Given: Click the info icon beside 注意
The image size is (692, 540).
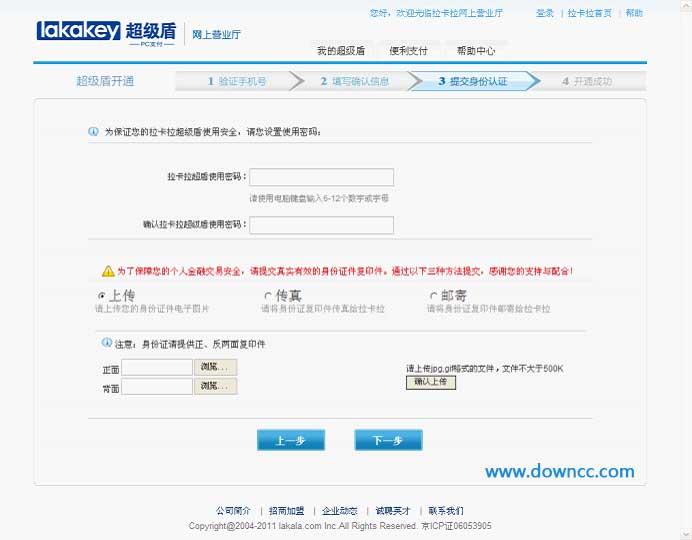Looking at the screenshot, I should [107, 343].
